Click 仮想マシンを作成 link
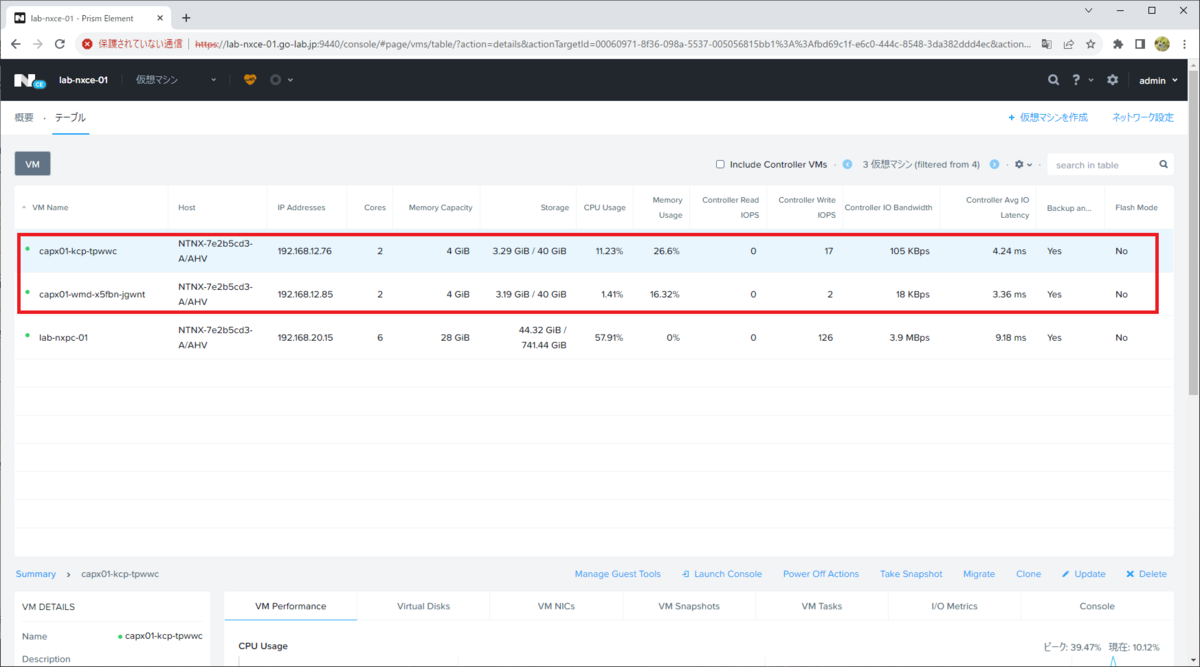1200x667 pixels. pyautogui.click(x=1048, y=118)
